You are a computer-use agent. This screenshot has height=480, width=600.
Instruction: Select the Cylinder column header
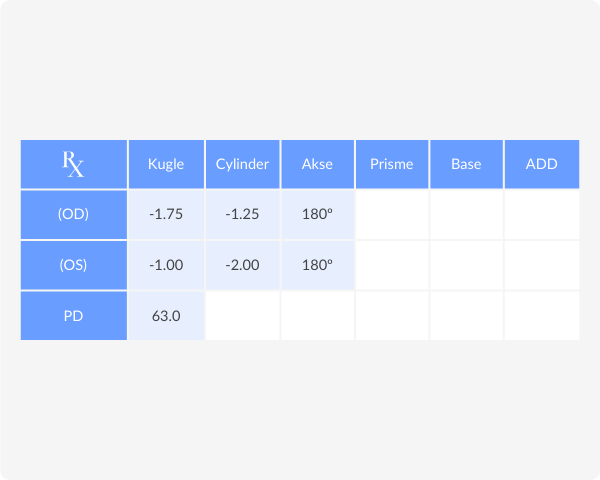[x=243, y=164]
